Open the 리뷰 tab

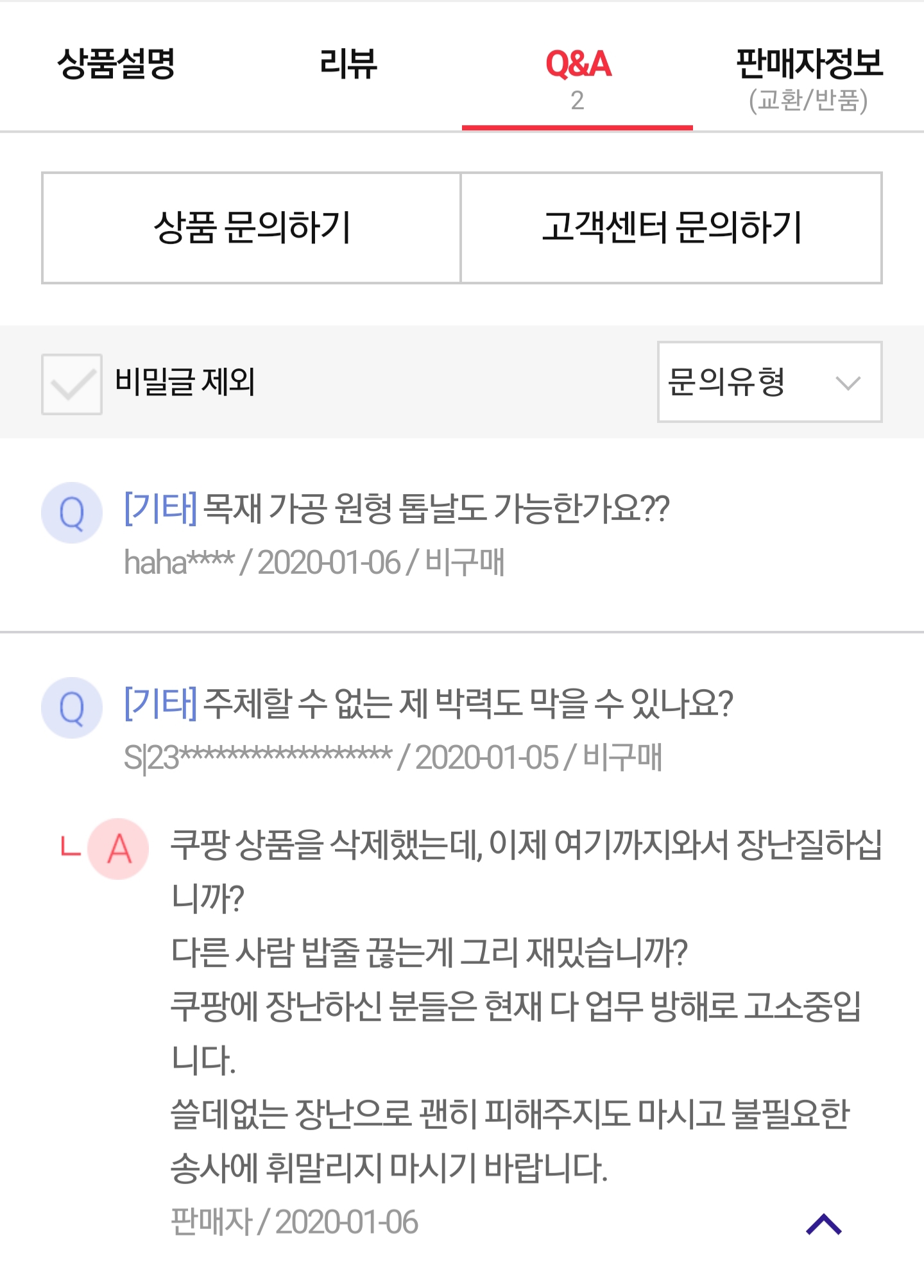348,64
